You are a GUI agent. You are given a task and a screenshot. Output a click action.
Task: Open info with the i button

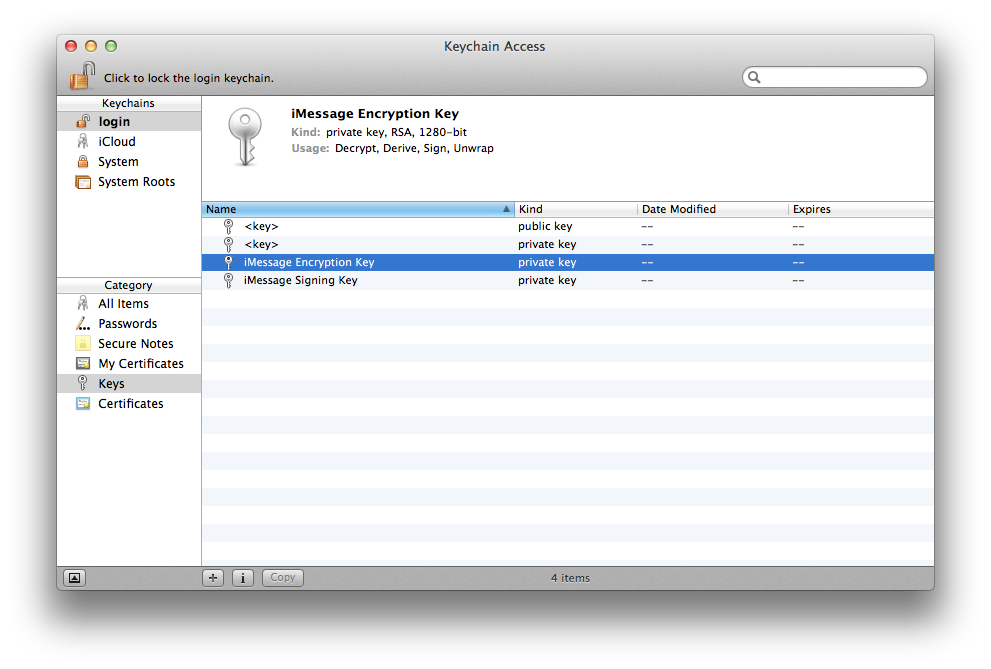(x=243, y=577)
